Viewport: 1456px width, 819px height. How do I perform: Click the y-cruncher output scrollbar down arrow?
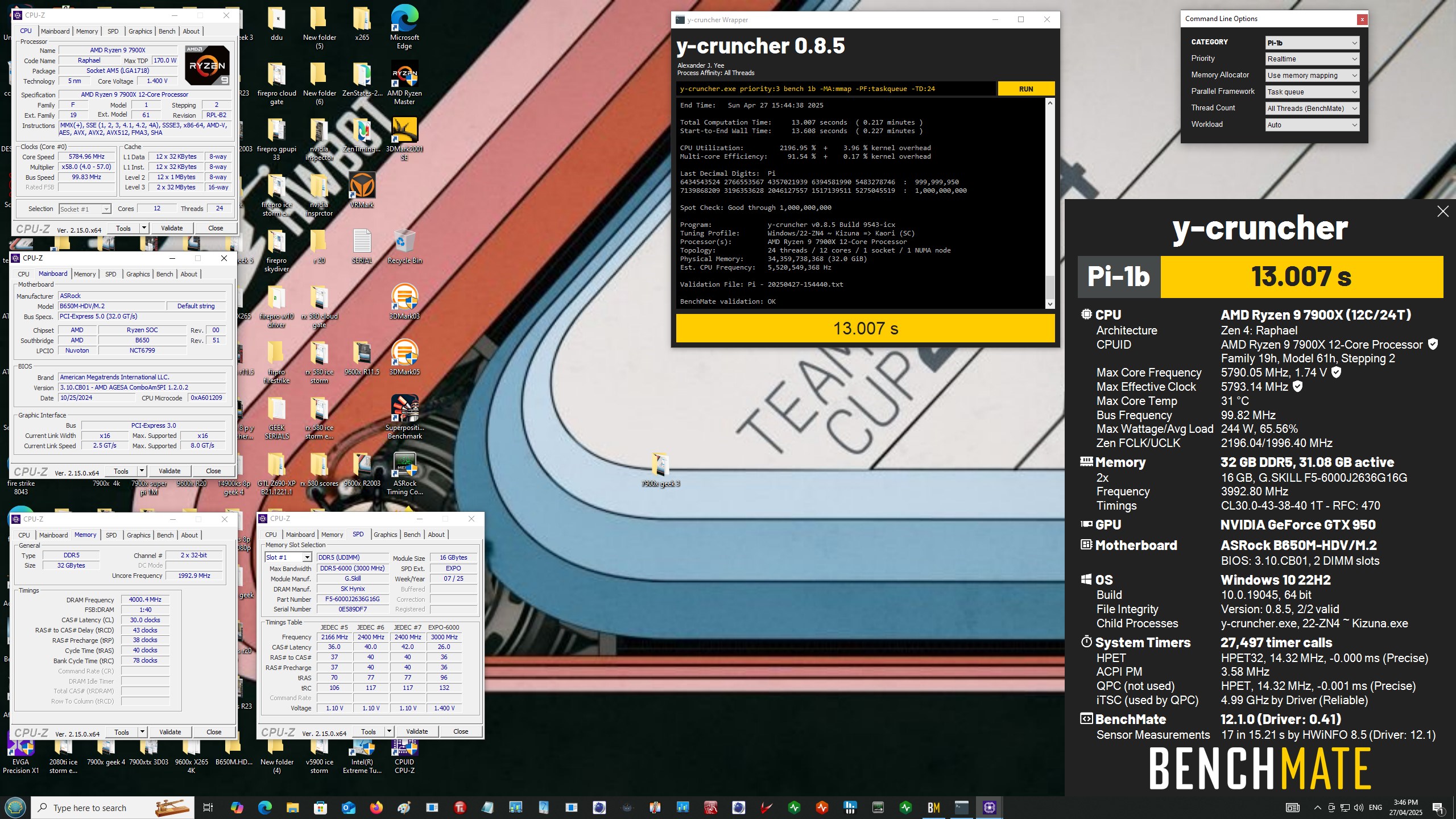[x=1050, y=304]
